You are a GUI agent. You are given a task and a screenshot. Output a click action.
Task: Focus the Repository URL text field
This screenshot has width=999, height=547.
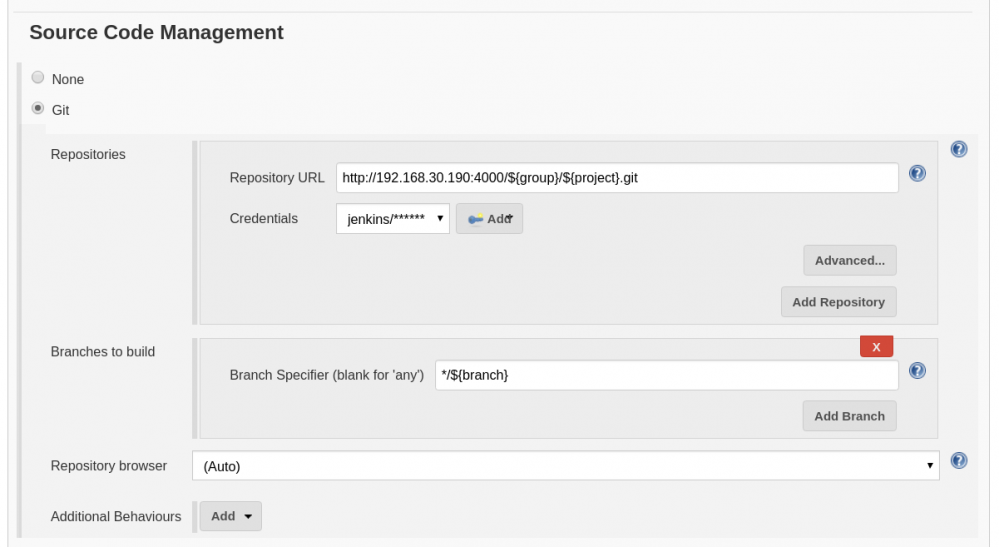point(617,178)
